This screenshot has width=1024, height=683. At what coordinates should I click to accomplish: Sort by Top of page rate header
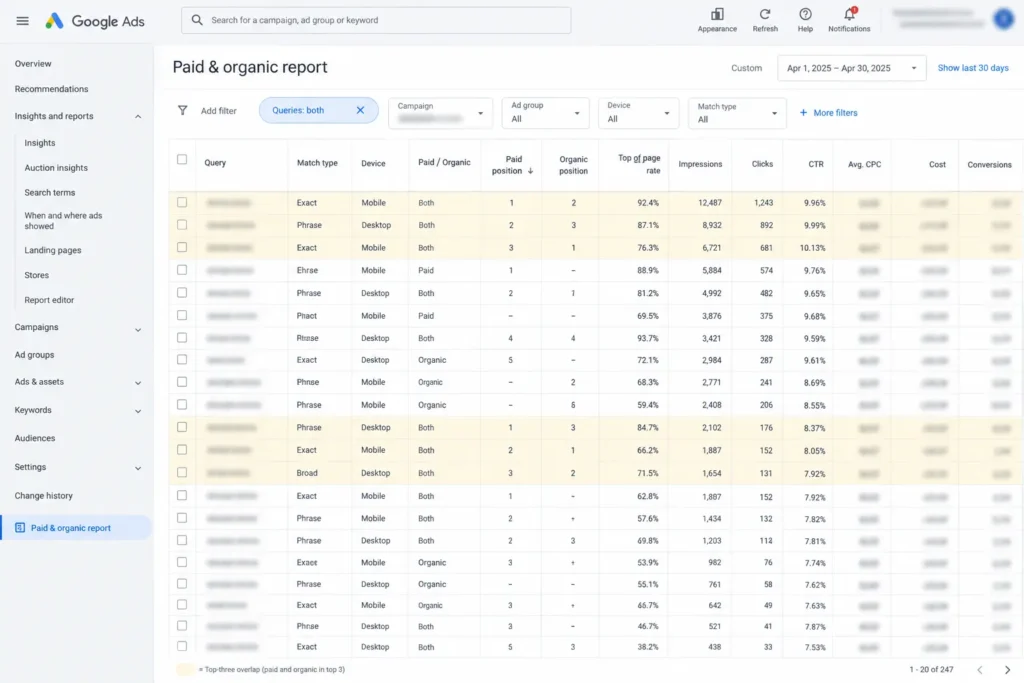point(639,164)
